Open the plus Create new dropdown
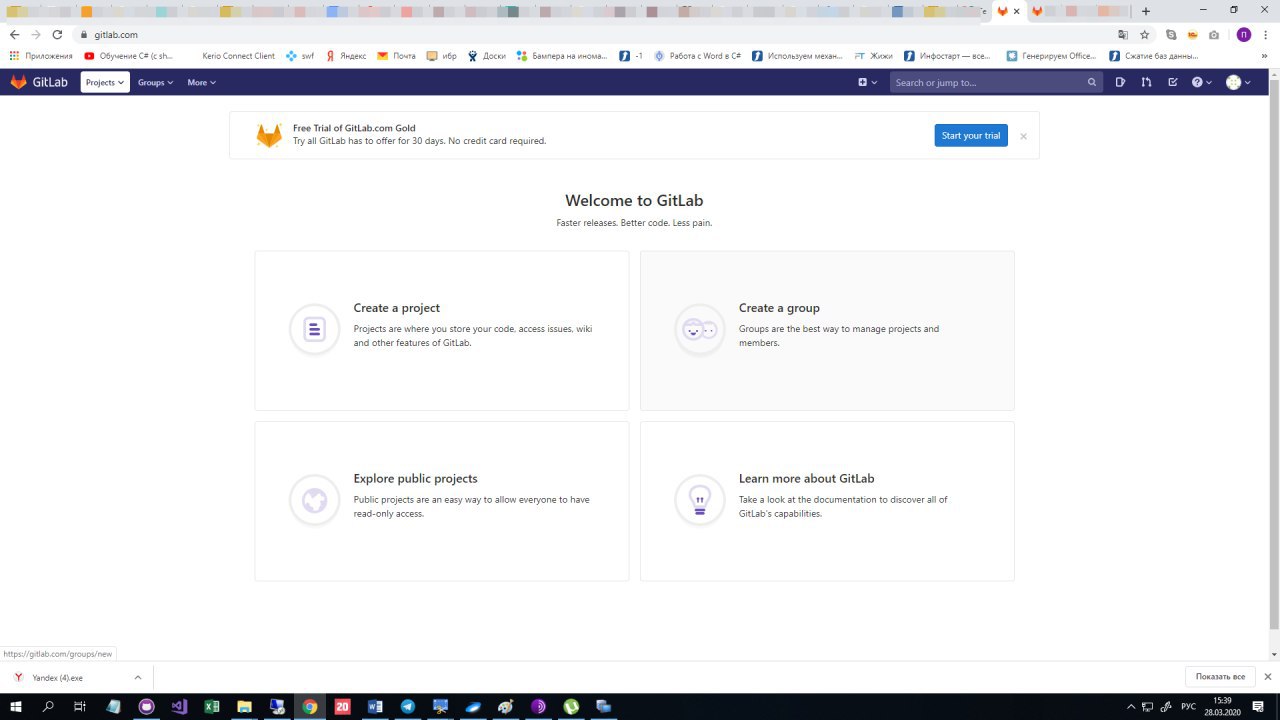Viewport: 1280px width, 720px height. (867, 82)
